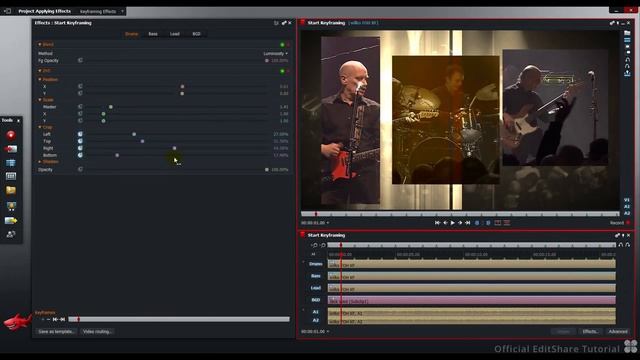Select the Drums tab in Effects panel
Screen dimensions: 640x360
coord(131,34)
